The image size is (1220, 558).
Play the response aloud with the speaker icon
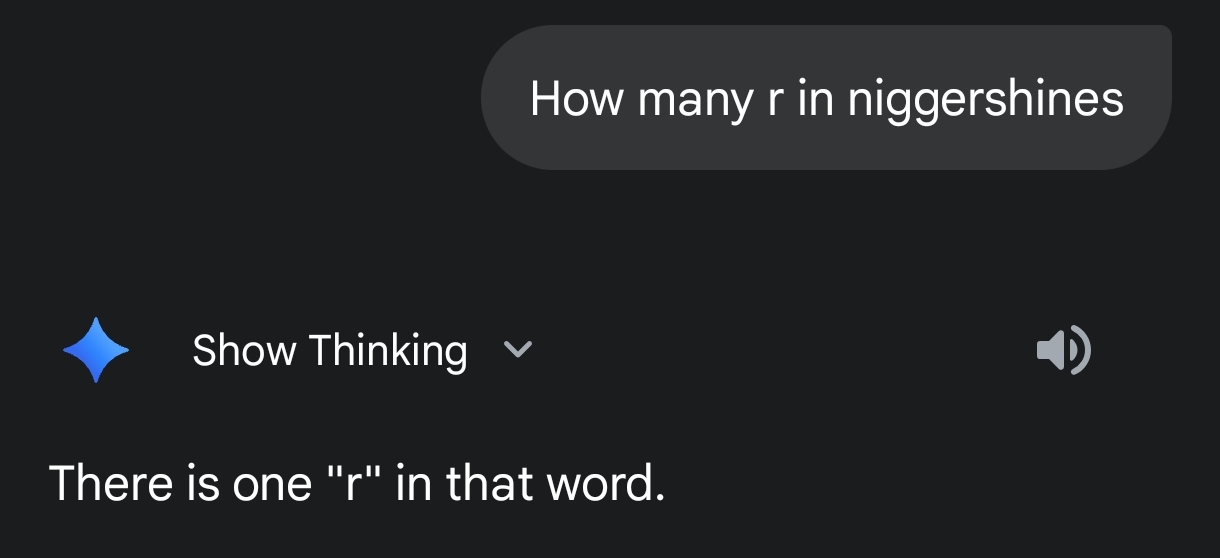pos(1063,350)
